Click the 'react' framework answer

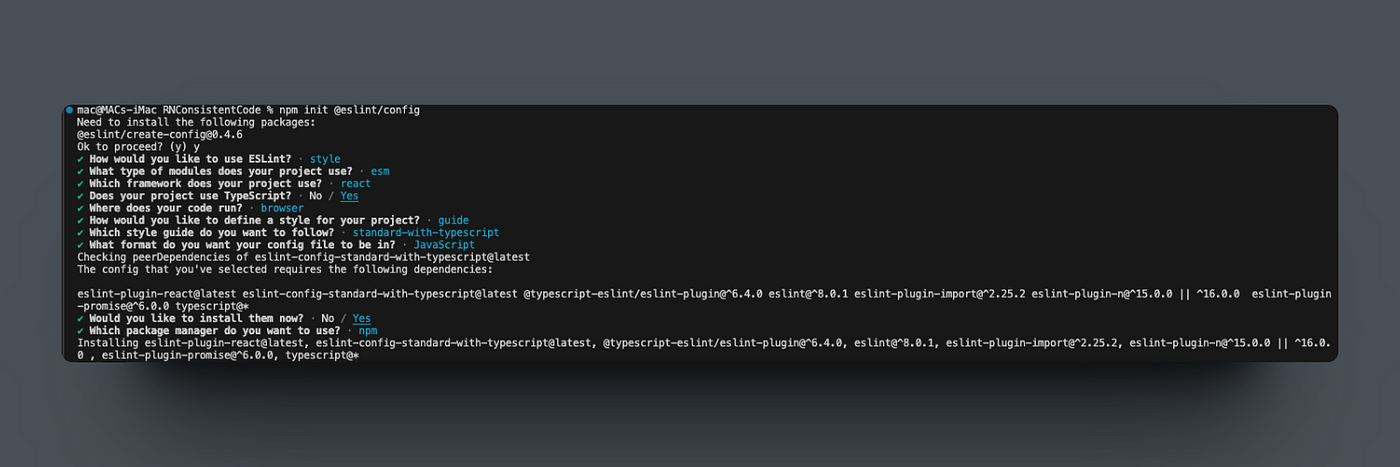(x=355, y=183)
